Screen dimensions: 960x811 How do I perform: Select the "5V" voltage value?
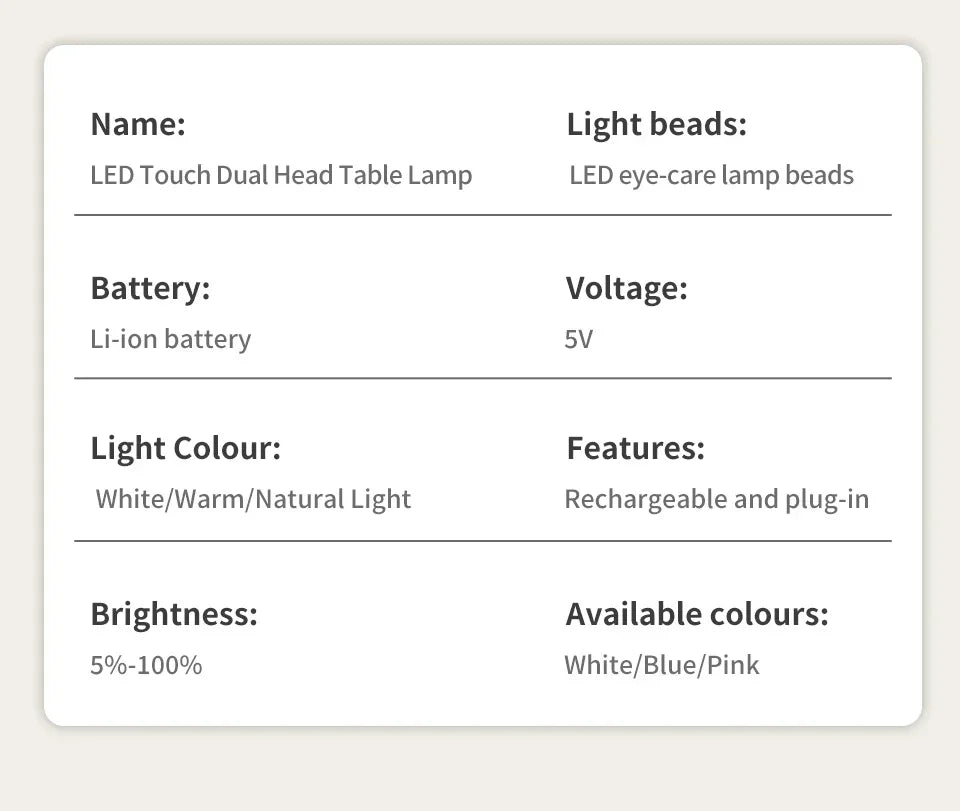click(578, 340)
